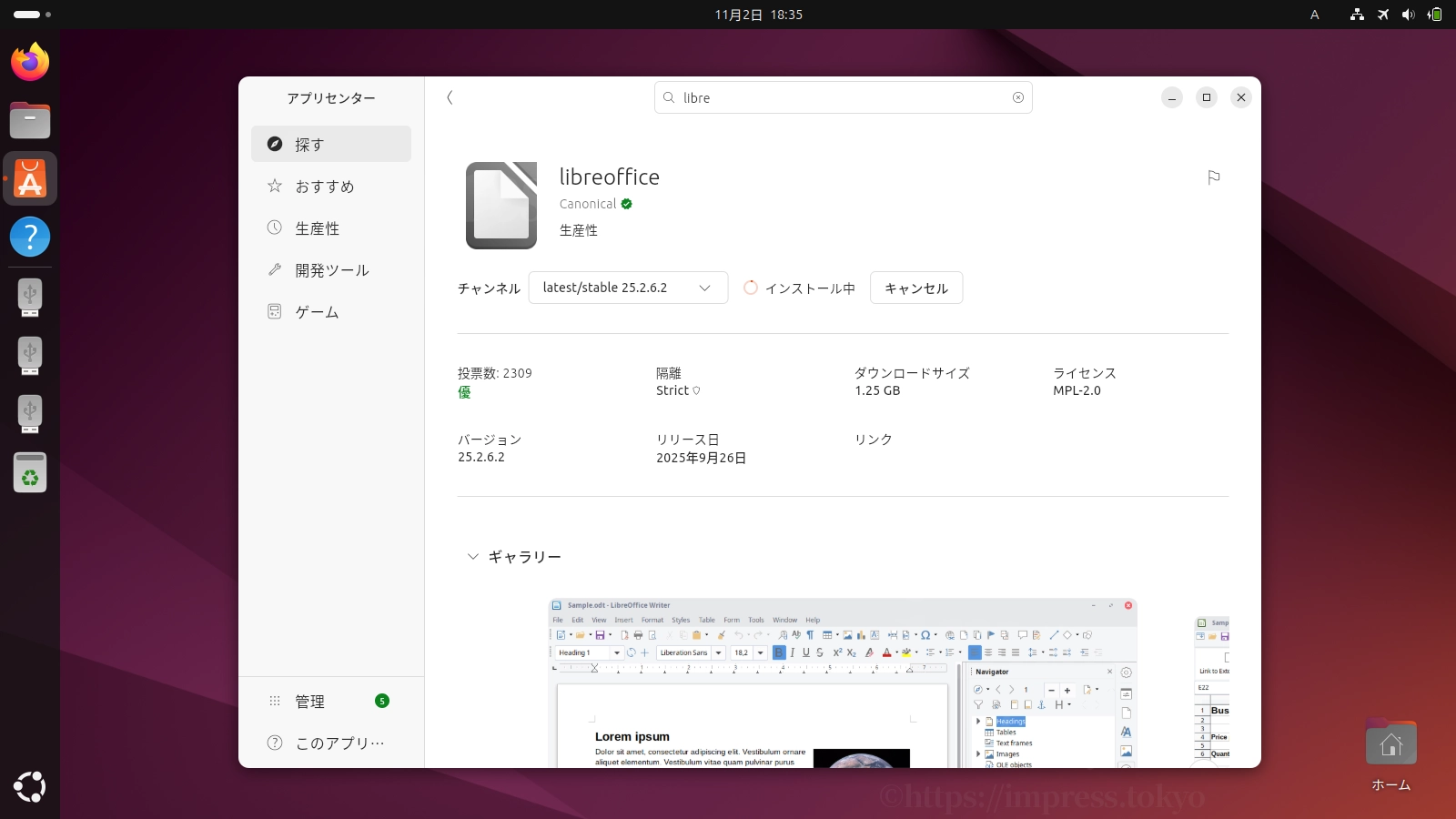Open ゲーム category in the sidebar

click(331, 311)
